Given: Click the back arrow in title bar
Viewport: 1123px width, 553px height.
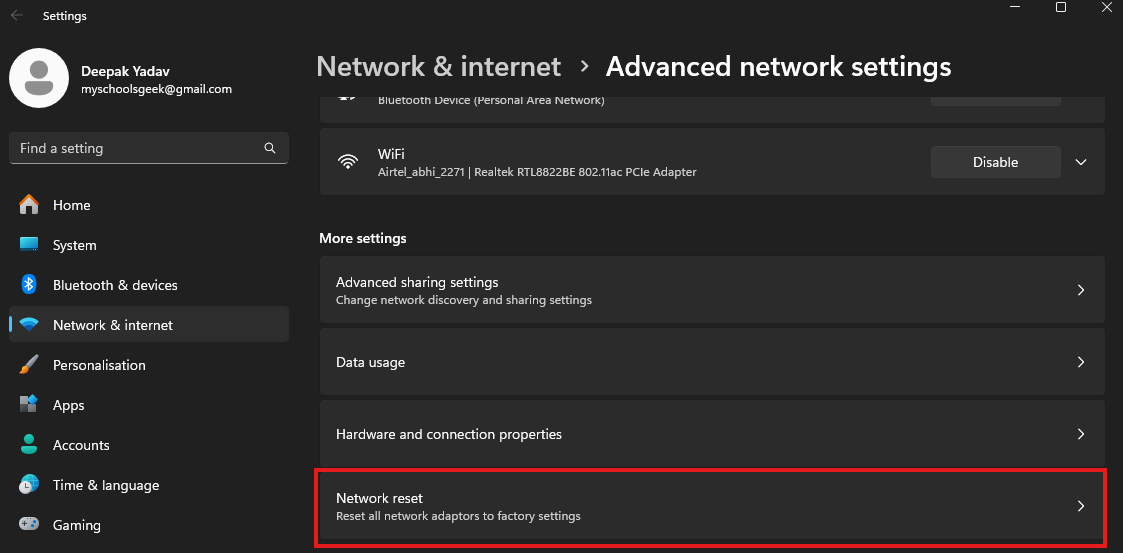Looking at the screenshot, I should [x=17, y=16].
